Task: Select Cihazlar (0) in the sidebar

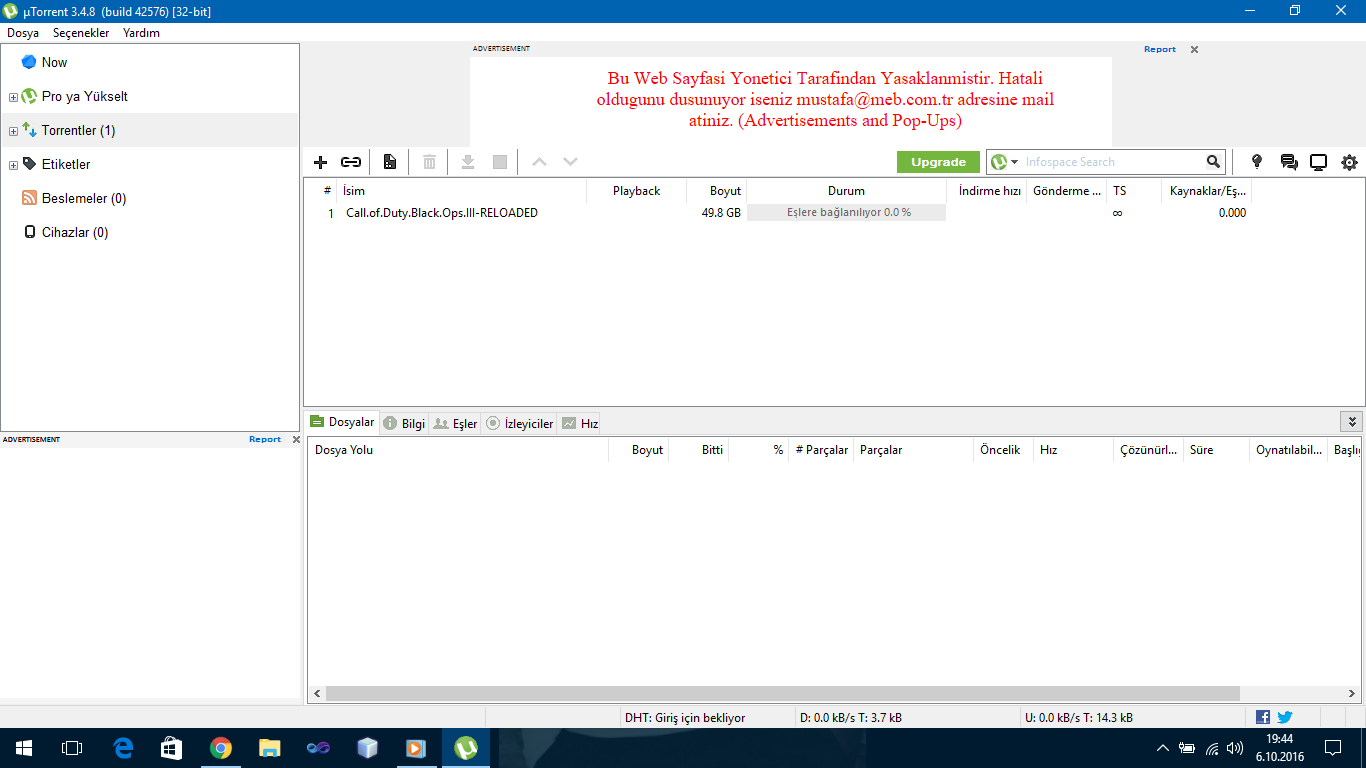Action: coord(150,232)
